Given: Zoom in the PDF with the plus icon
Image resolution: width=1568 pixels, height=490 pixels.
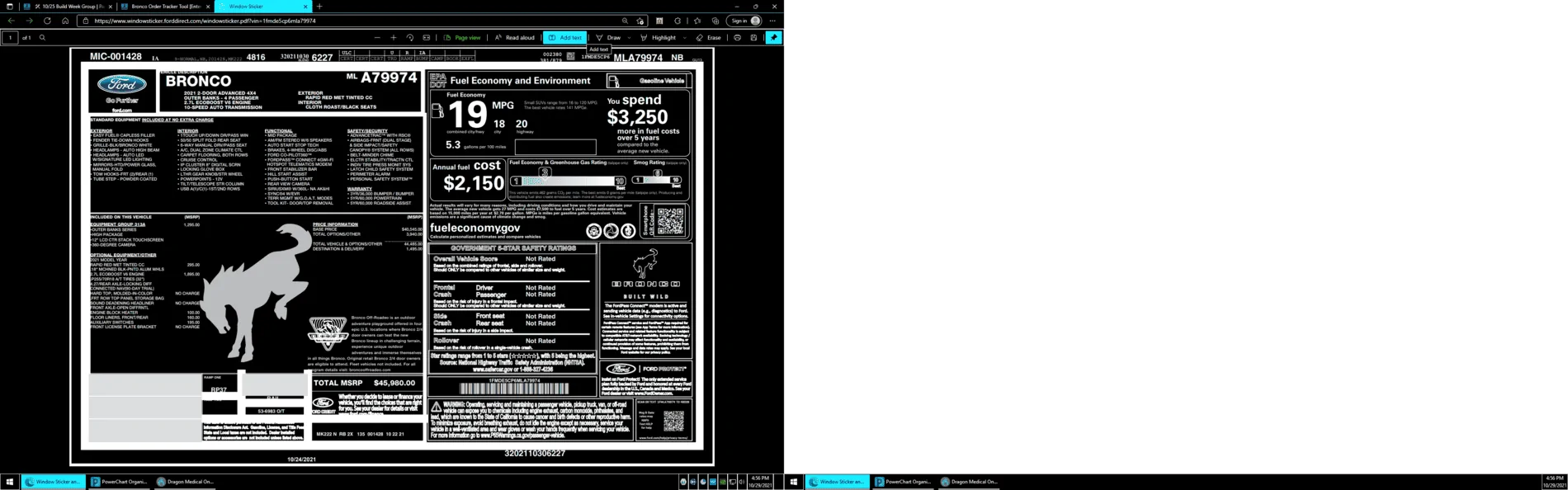Looking at the screenshot, I should point(394,38).
